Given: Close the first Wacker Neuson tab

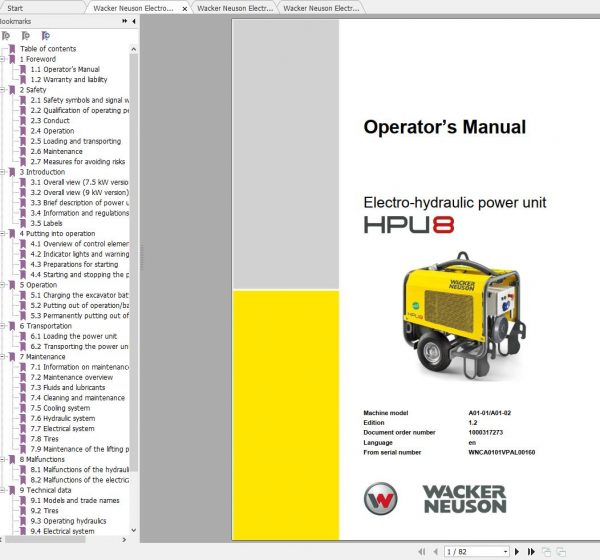Looking at the screenshot, I should coord(184,8).
